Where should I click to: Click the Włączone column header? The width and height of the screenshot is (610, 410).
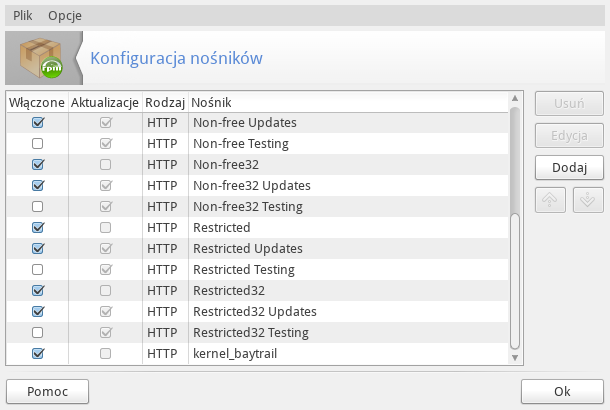point(37,102)
